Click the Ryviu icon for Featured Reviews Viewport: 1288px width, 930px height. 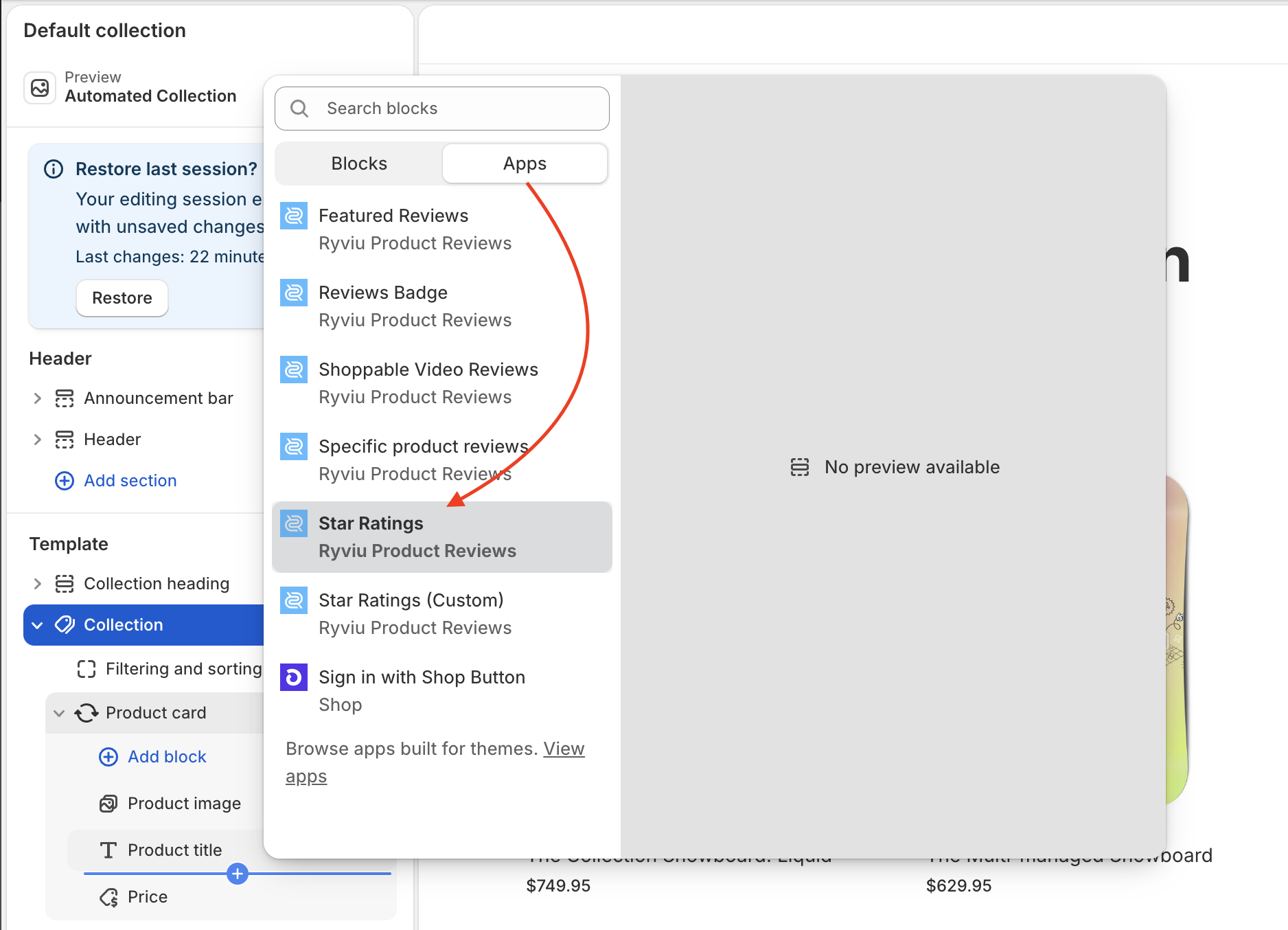[x=294, y=216]
